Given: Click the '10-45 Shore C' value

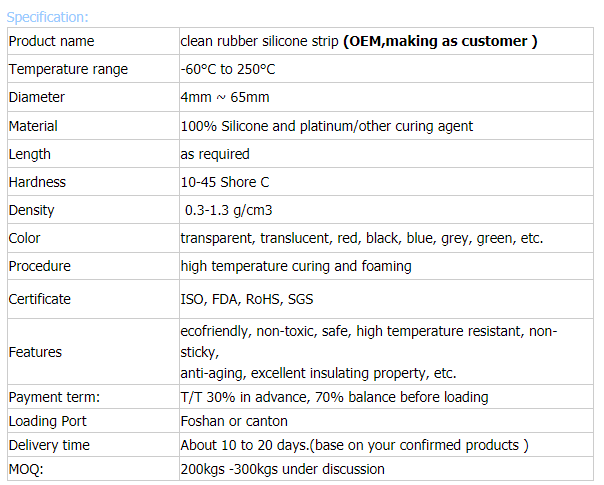Looking at the screenshot, I should 225,182.
